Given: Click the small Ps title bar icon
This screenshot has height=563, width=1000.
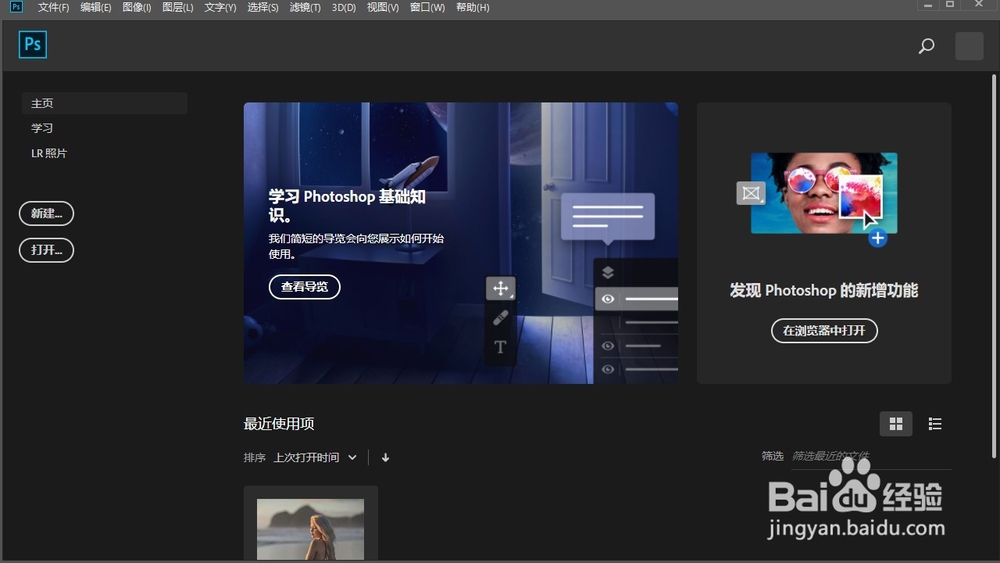Looking at the screenshot, I should (16, 7).
